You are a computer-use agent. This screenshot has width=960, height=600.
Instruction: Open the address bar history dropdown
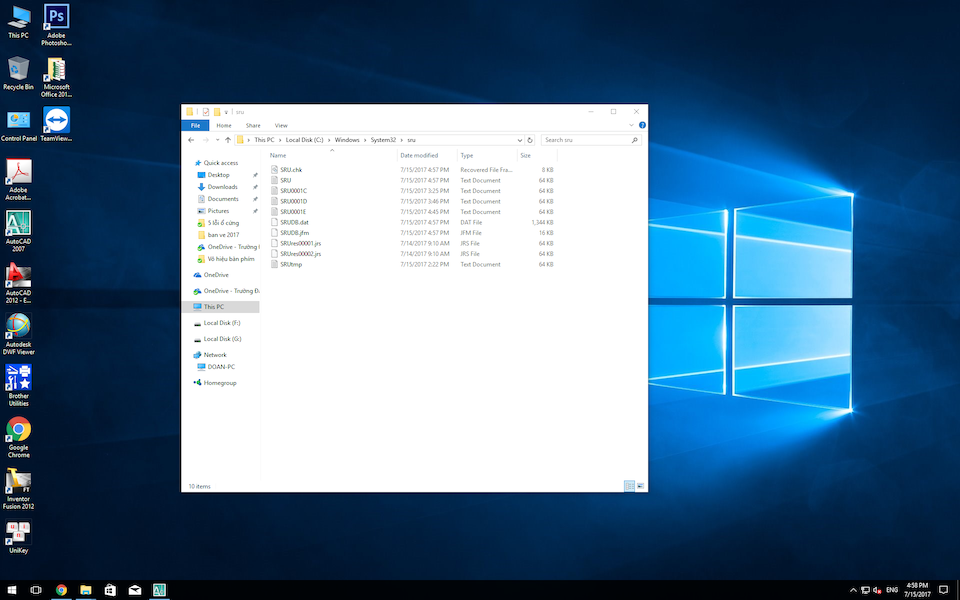[x=519, y=139]
